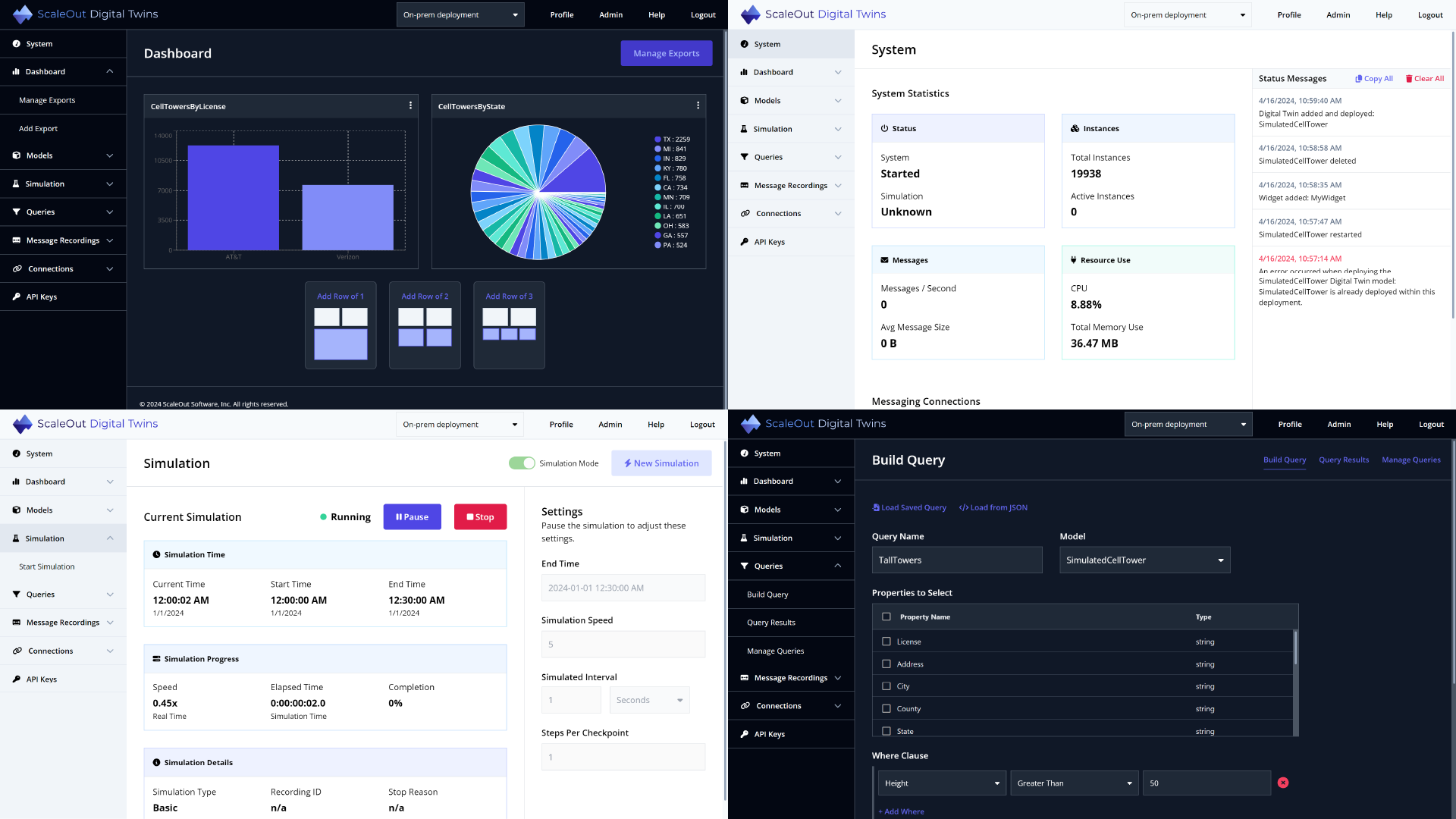Viewport: 1456px width, 819px height.
Task: Select the Dashboard icon in the sidebar
Action: tap(16, 71)
